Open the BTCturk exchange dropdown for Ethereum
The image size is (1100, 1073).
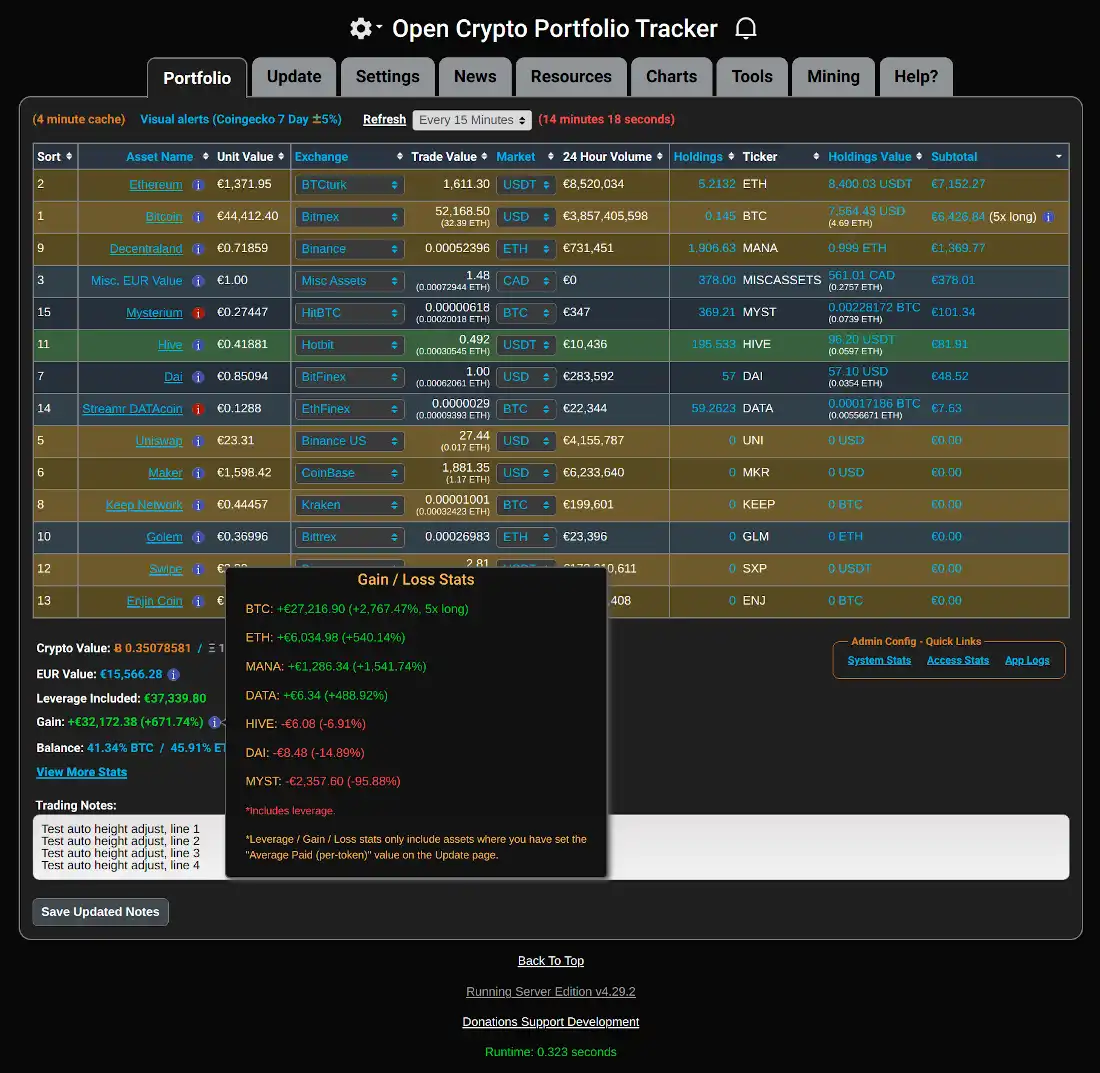[x=349, y=185]
